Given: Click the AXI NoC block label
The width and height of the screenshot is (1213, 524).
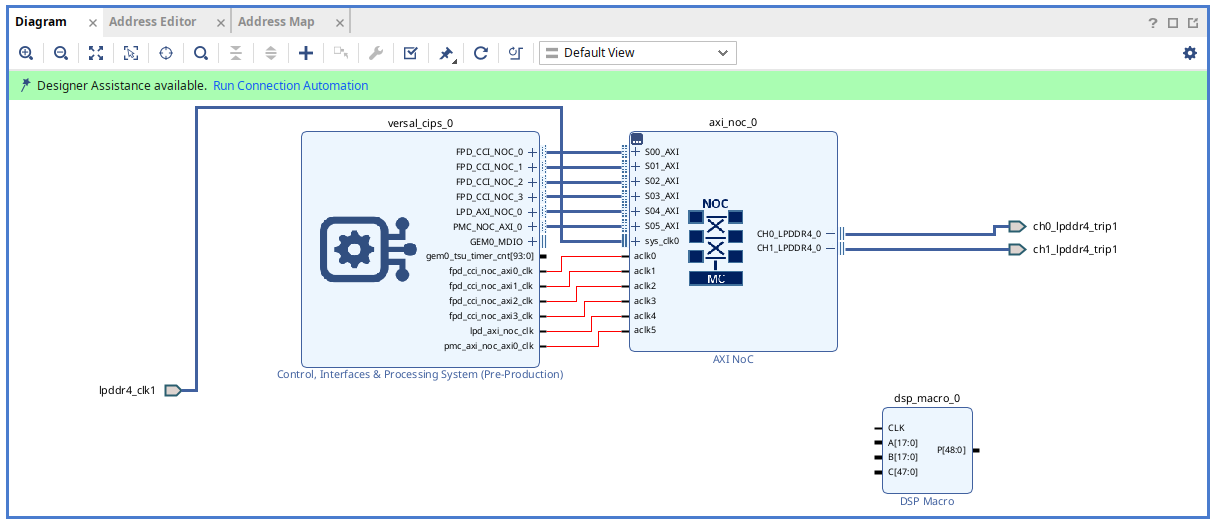Looking at the screenshot, I should (733, 359).
